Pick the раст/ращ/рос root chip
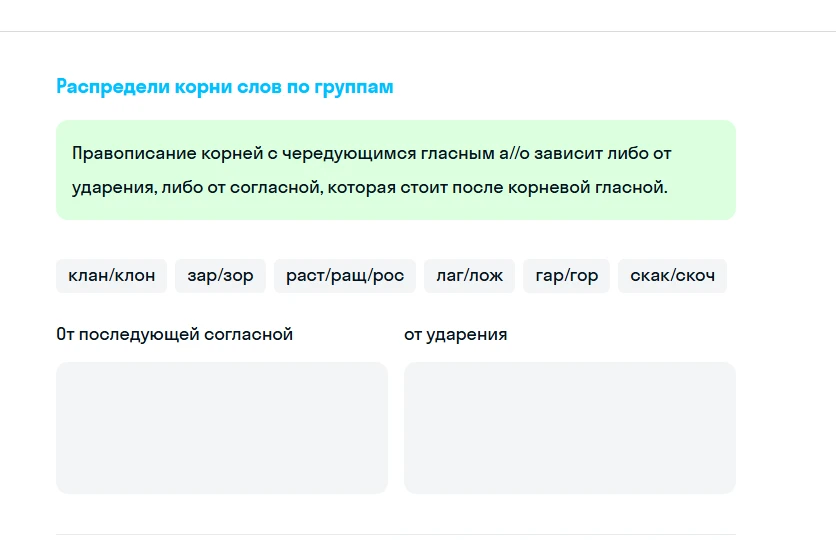Image resolution: width=836 pixels, height=540 pixels. (x=345, y=276)
